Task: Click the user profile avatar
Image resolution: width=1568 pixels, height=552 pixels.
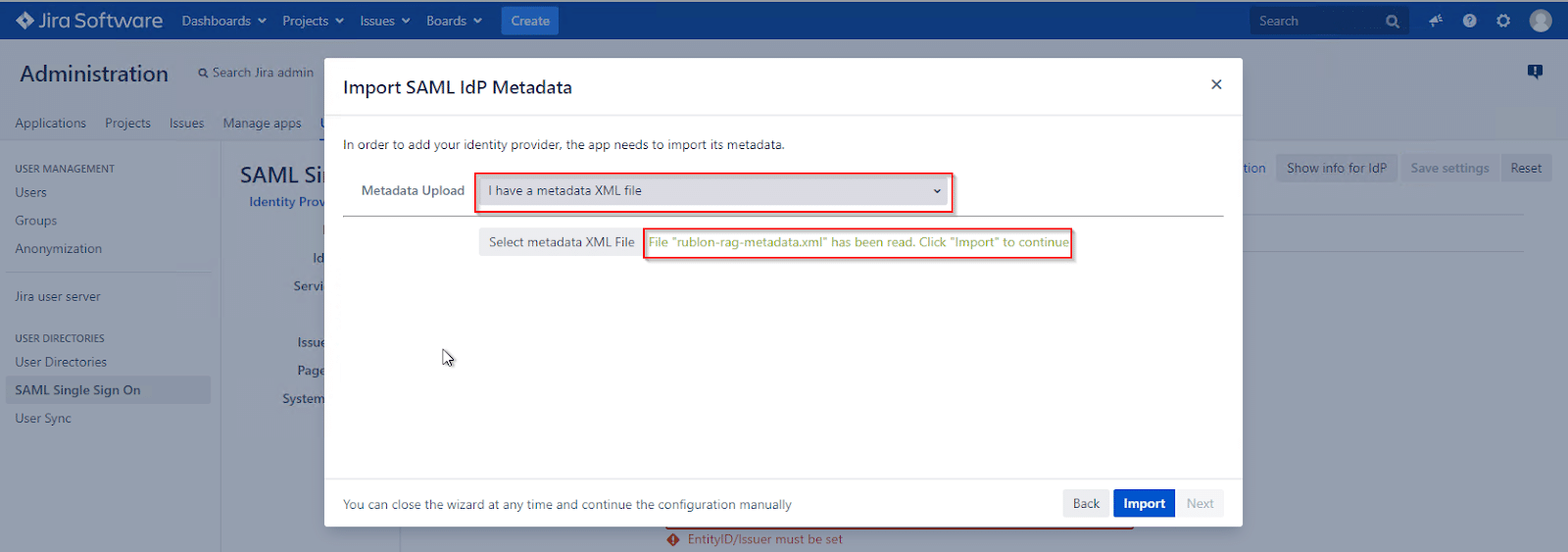Action: coord(1541,21)
